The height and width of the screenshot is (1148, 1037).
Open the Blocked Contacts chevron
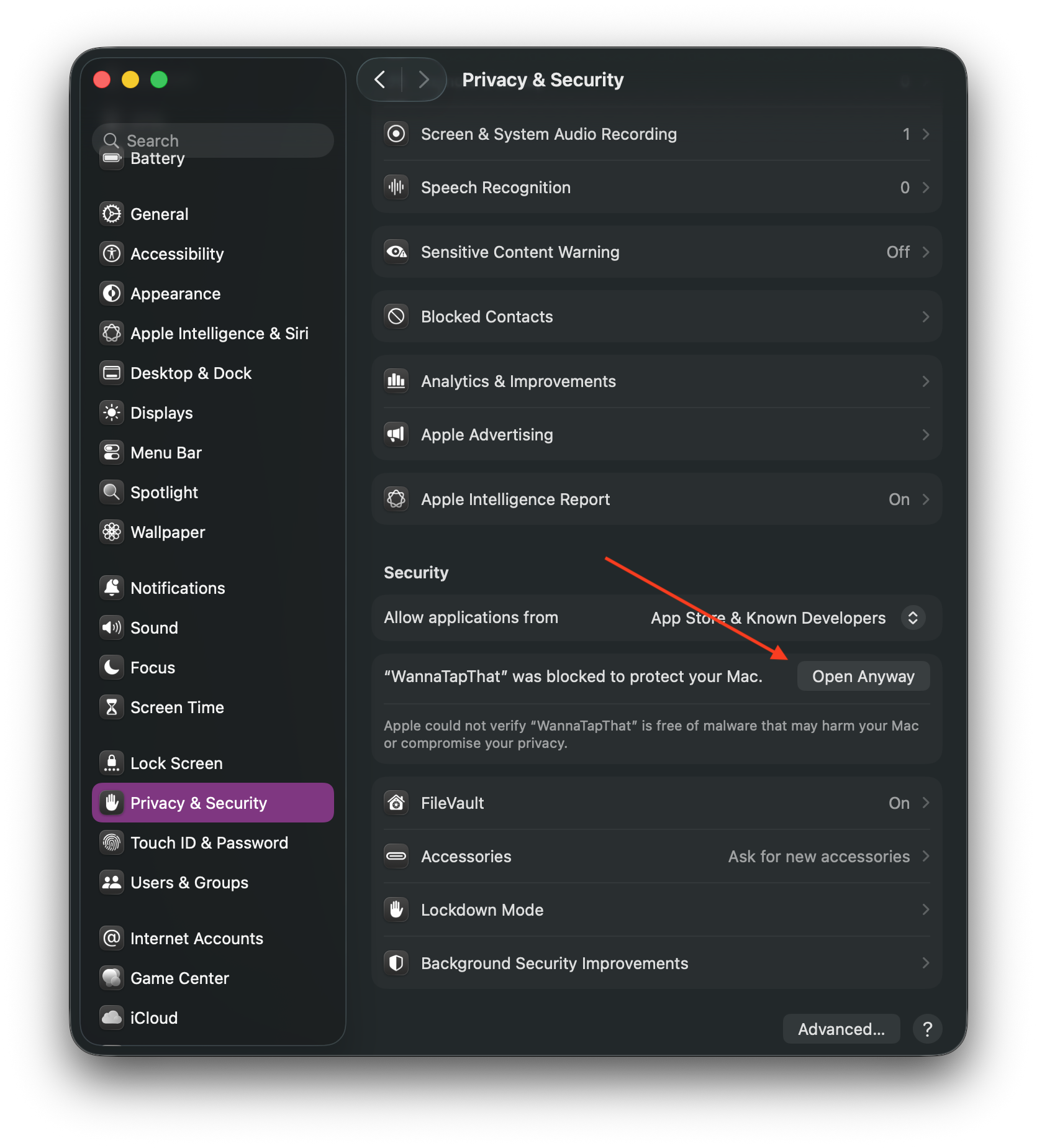pos(926,317)
